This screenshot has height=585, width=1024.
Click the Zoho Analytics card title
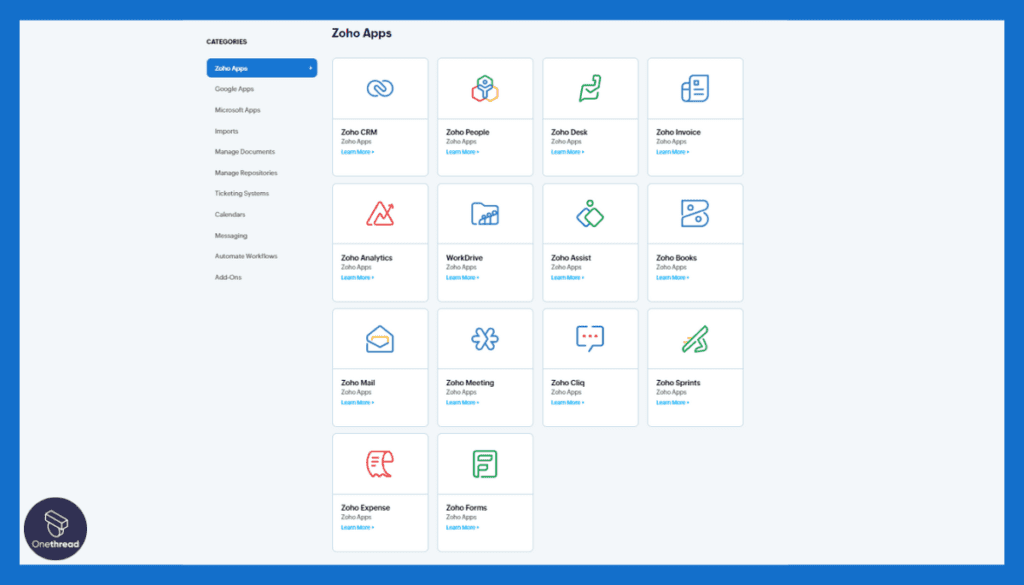coord(366,258)
